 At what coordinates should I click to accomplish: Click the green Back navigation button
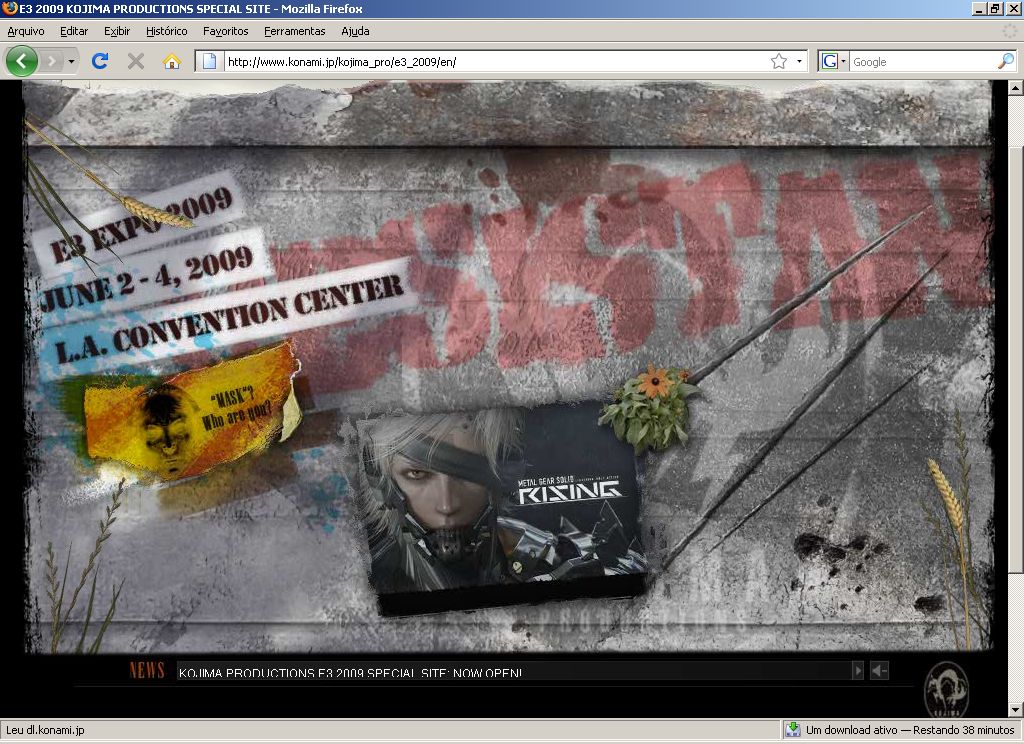[22, 61]
